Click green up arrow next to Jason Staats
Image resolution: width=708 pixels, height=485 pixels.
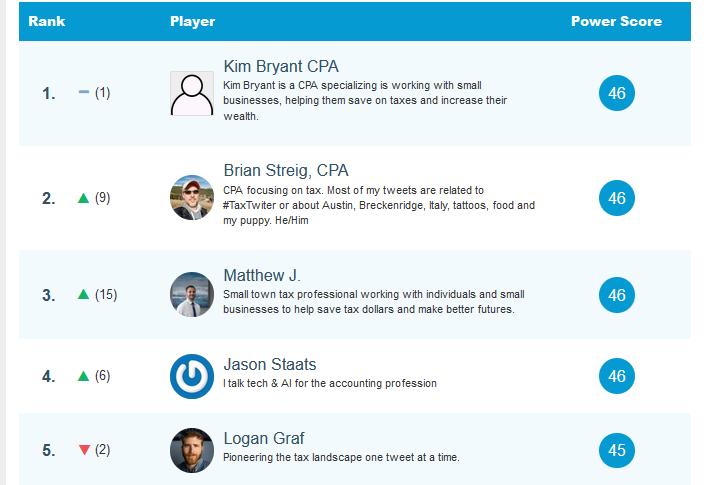84,376
